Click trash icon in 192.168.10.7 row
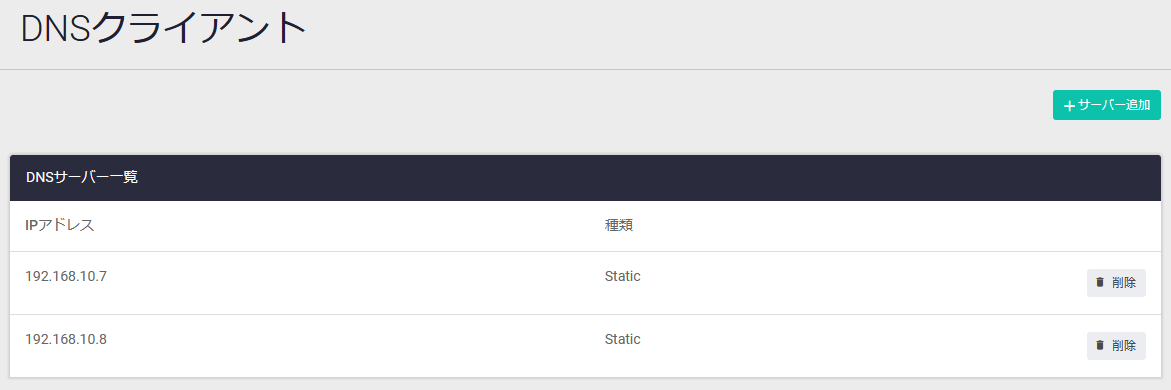 (x=1099, y=282)
